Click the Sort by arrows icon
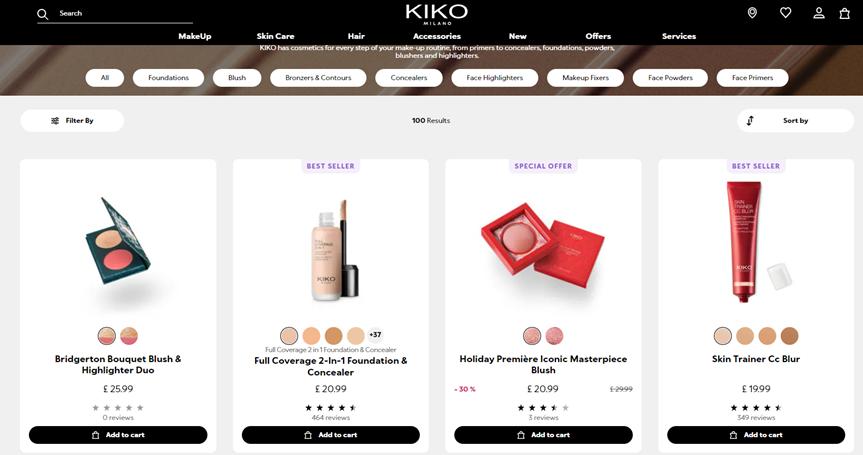 point(750,120)
